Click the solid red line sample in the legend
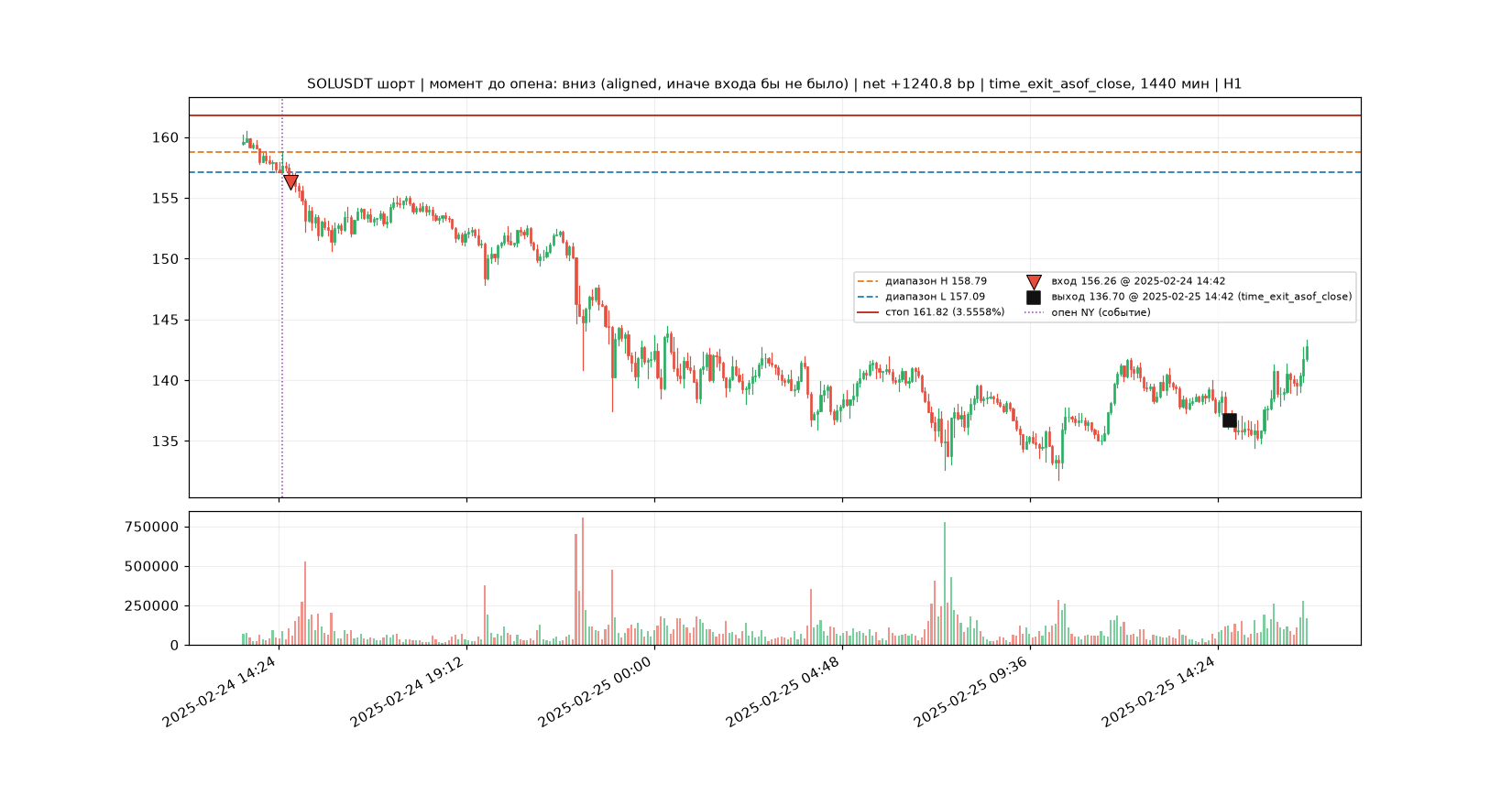Image resolution: width=1512 pixels, height=806 pixels. pos(868,312)
